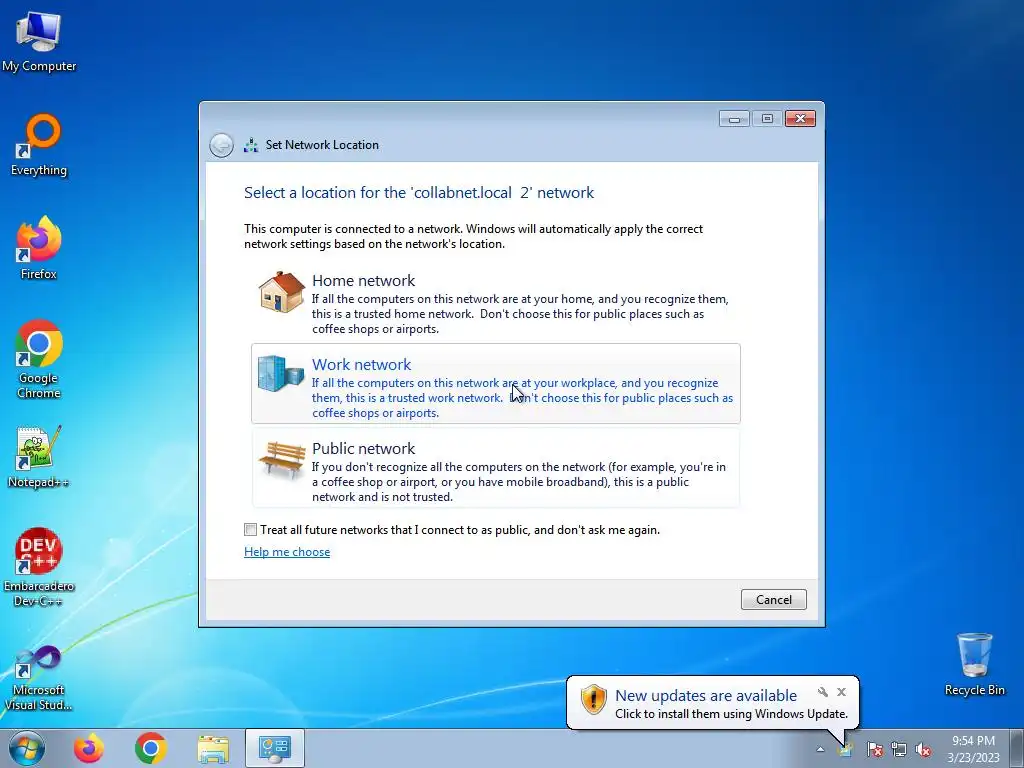Open the Help me choose link
Viewport: 1024px width, 768px height.
pyautogui.click(x=287, y=552)
